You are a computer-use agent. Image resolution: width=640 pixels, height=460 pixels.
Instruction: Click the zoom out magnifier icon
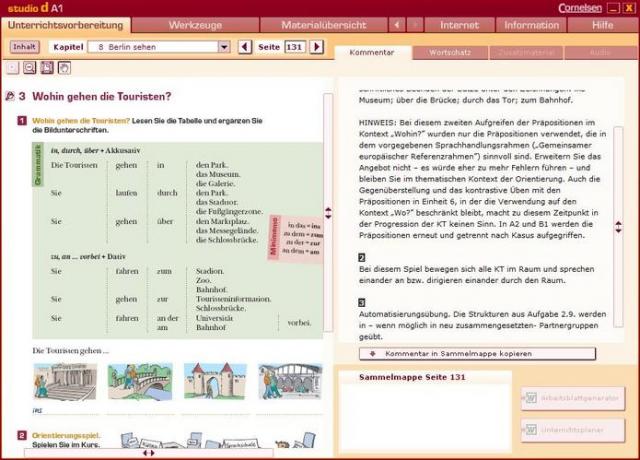tap(30, 67)
